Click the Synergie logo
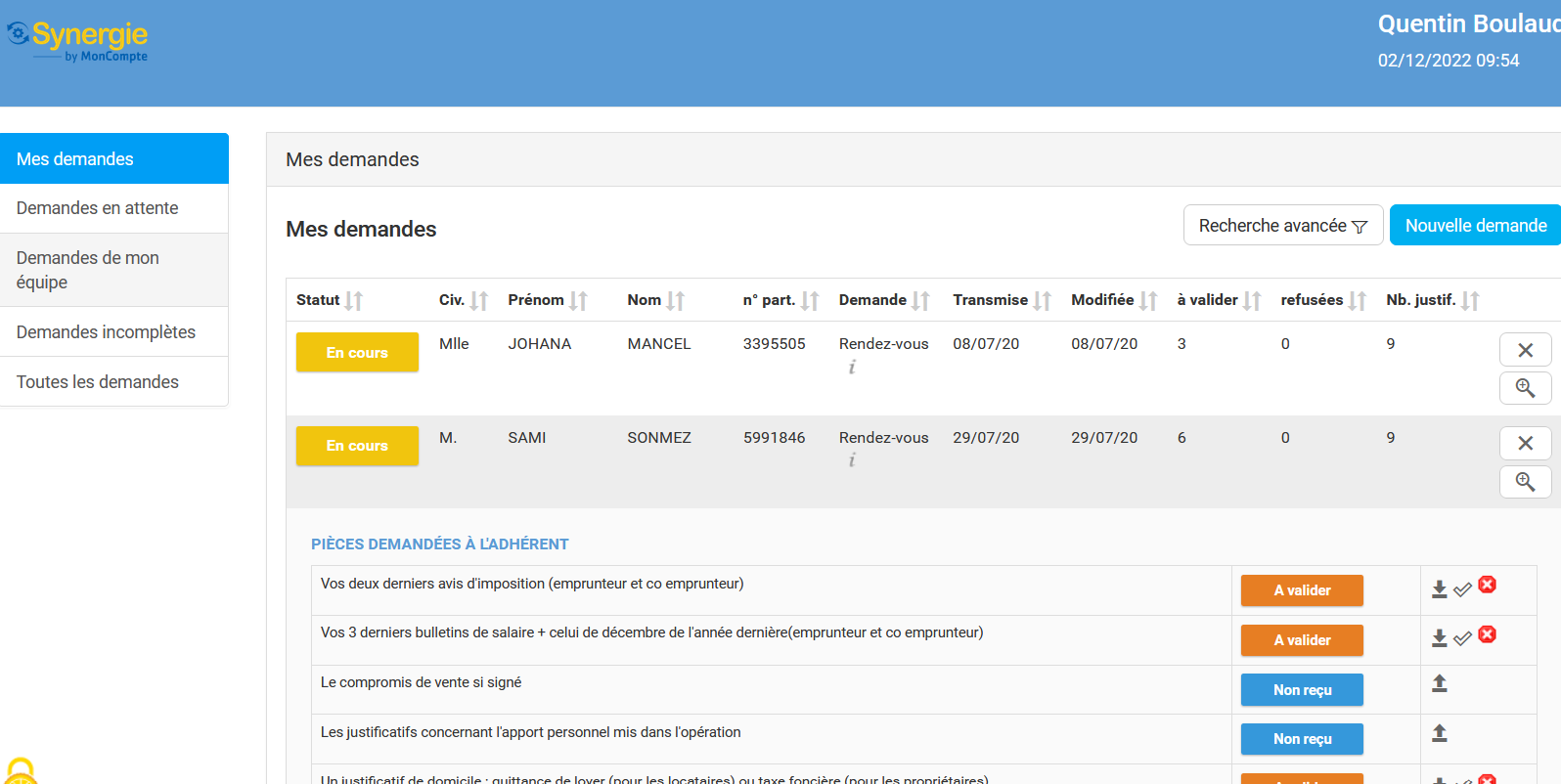Image resolution: width=1561 pixels, height=784 pixels. pyautogui.click(x=78, y=41)
